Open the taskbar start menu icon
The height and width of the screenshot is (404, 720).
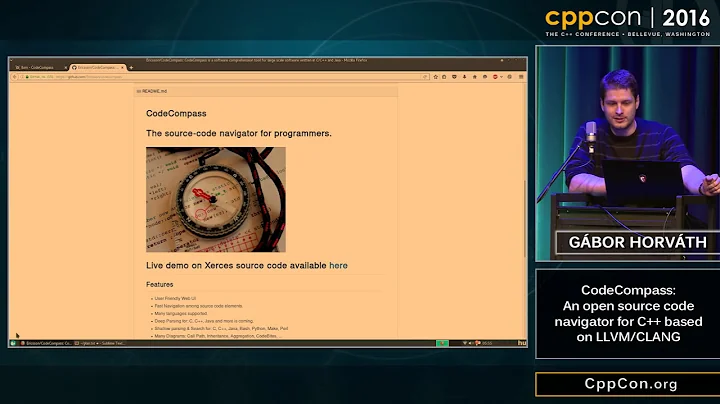coord(13,343)
